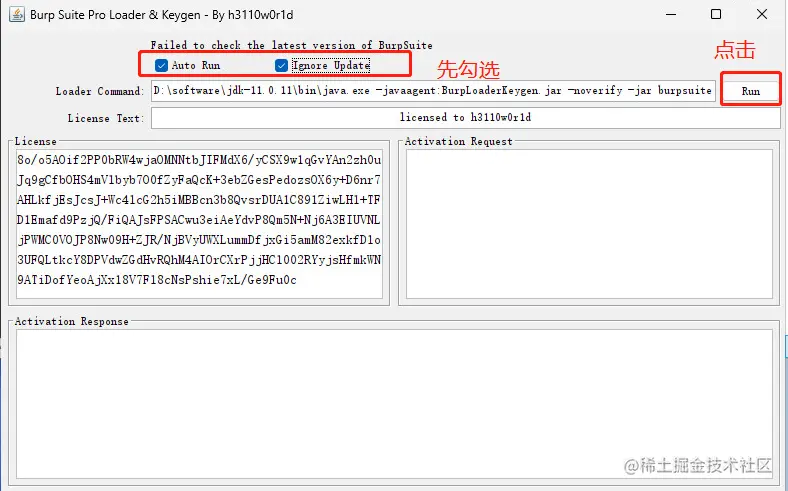This screenshot has width=788, height=491.
Task: Click the 'Failed to check the latest version' message
Action: pos(291,45)
